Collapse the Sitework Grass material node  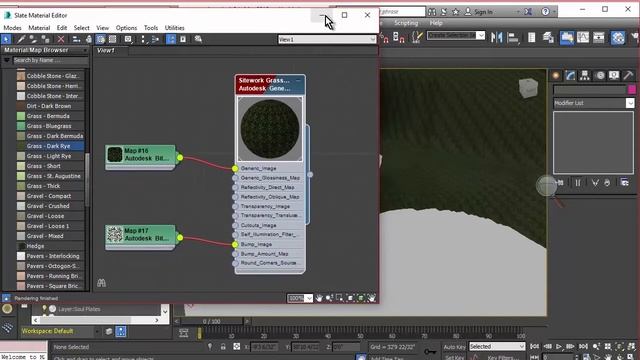tap(298, 80)
